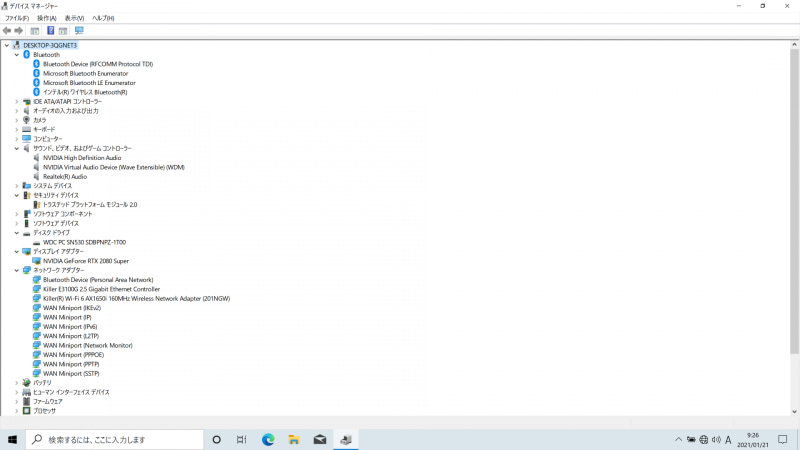This screenshot has width=800, height=450.
Task: Open the 表示(V) menu
Action: tap(74, 18)
